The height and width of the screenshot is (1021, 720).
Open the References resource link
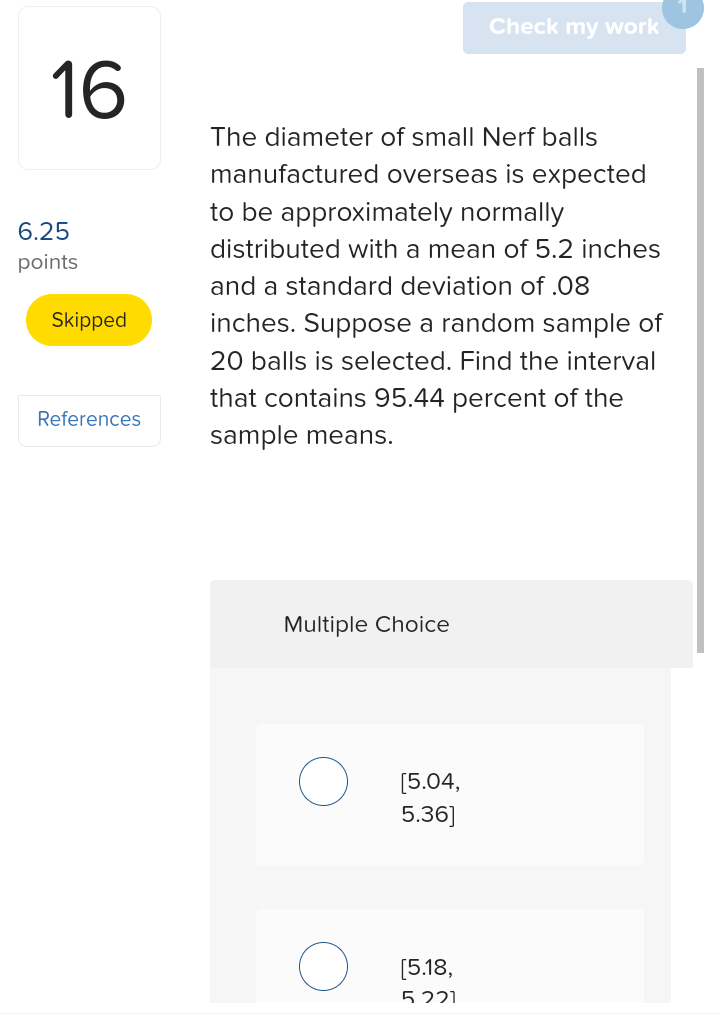89,419
